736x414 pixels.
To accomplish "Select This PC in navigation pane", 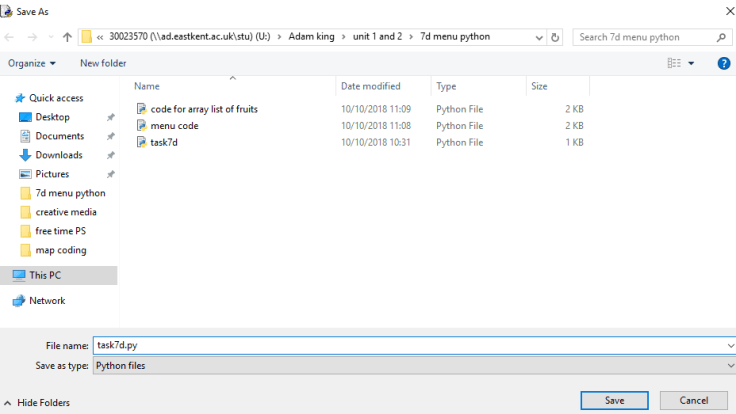I will click(47, 275).
